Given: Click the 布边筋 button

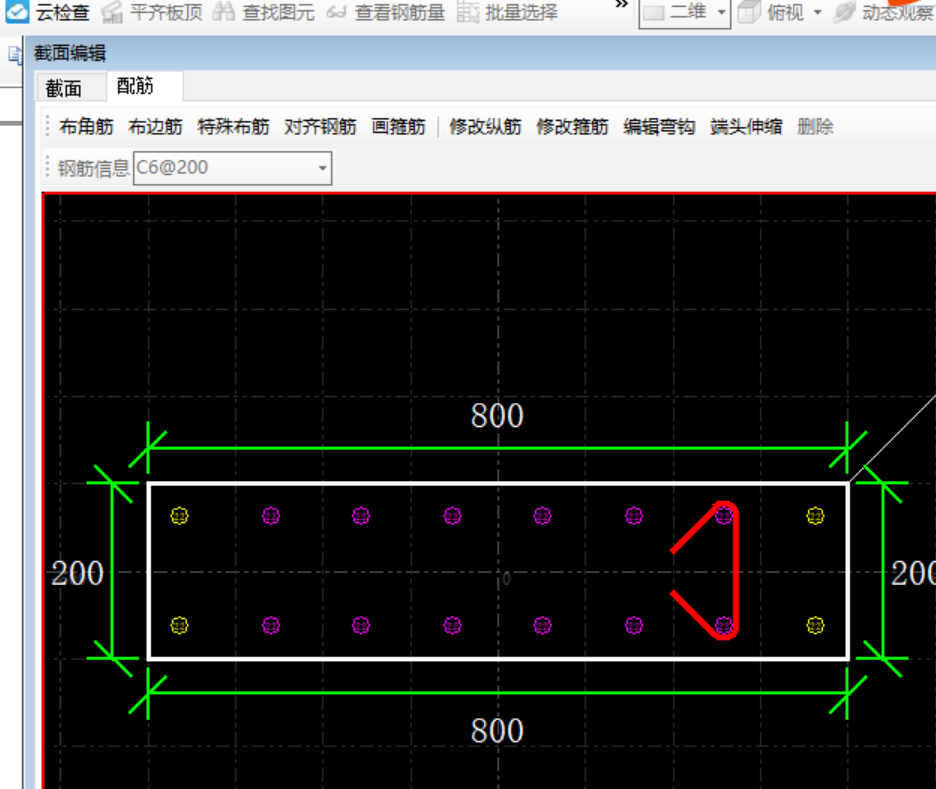Looking at the screenshot, I should pyautogui.click(x=155, y=127).
